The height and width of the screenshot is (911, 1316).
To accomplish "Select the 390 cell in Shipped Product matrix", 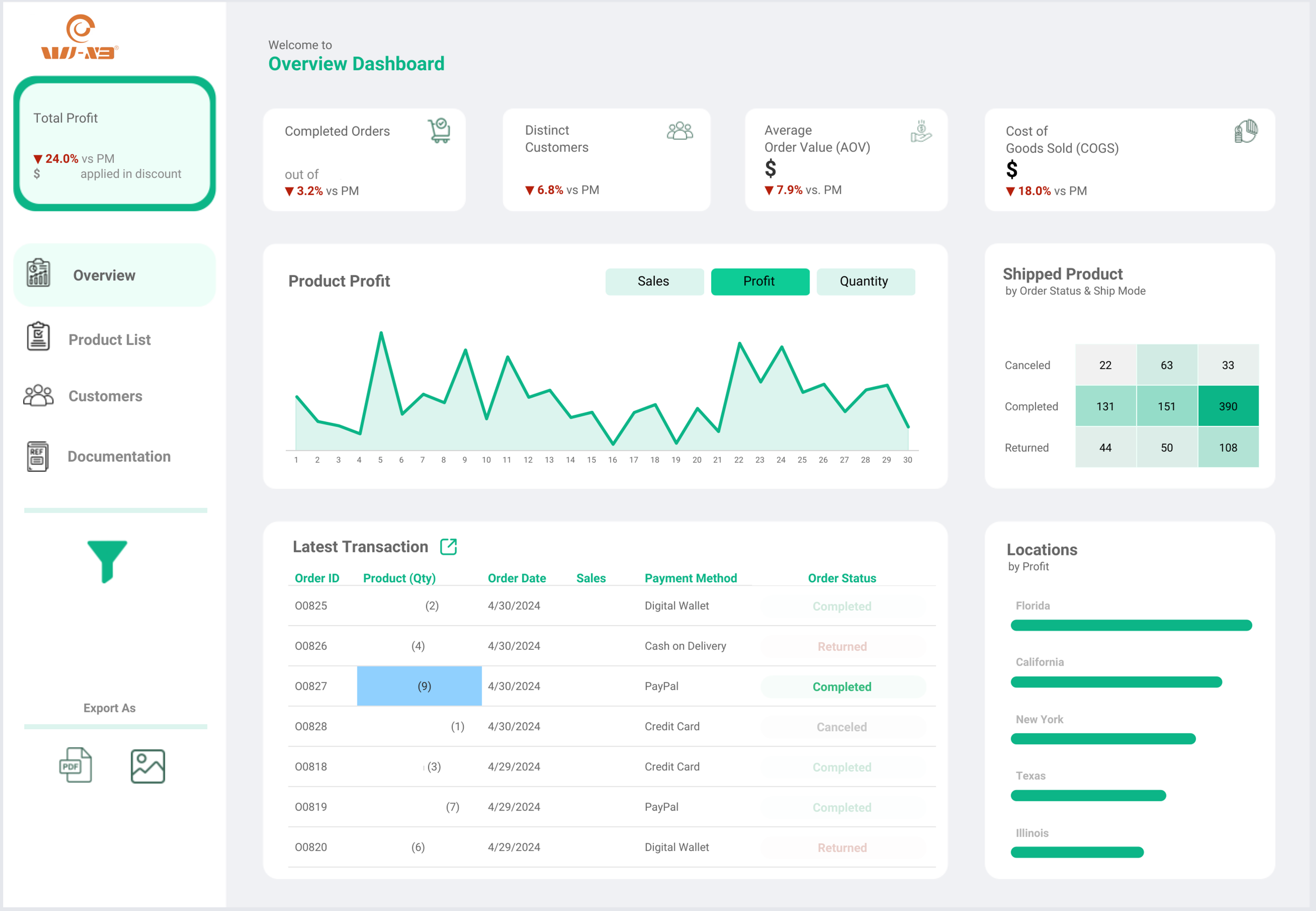I will click(x=1228, y=407).
